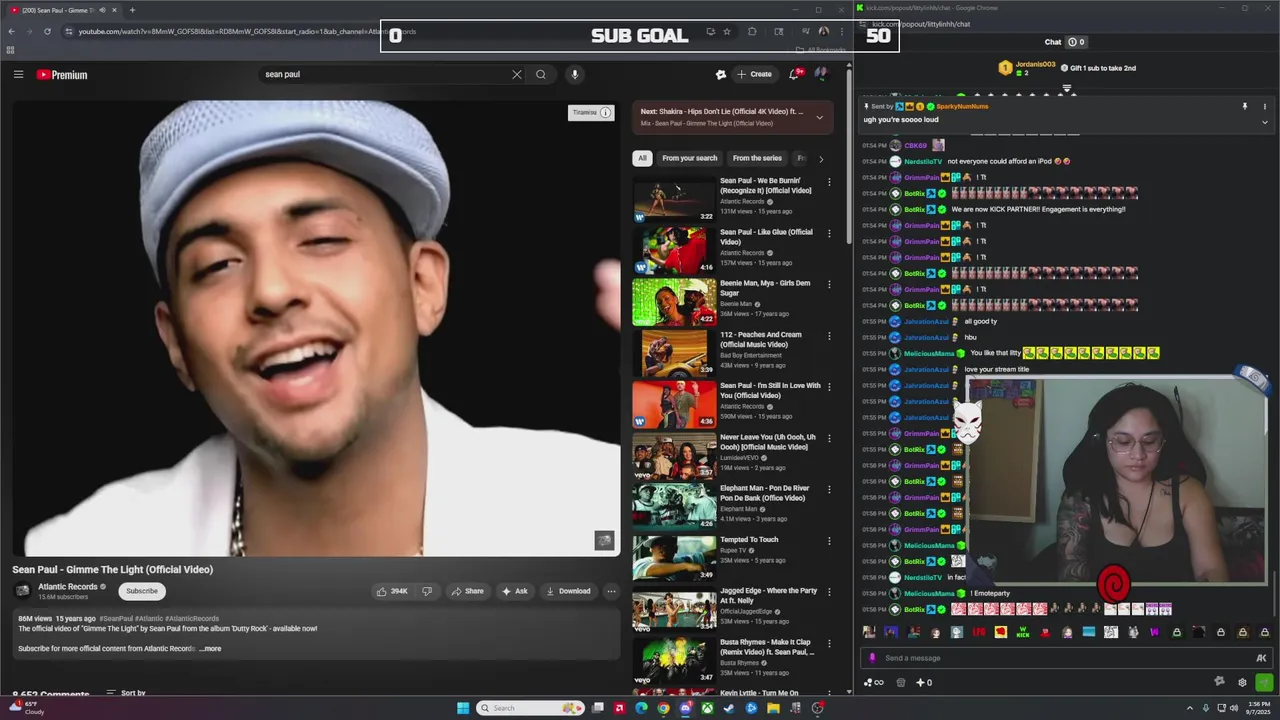This screenshot has width=1280, height=720.
Task: Expand pinned message from SparkyNumNums
Action: 1264,122
